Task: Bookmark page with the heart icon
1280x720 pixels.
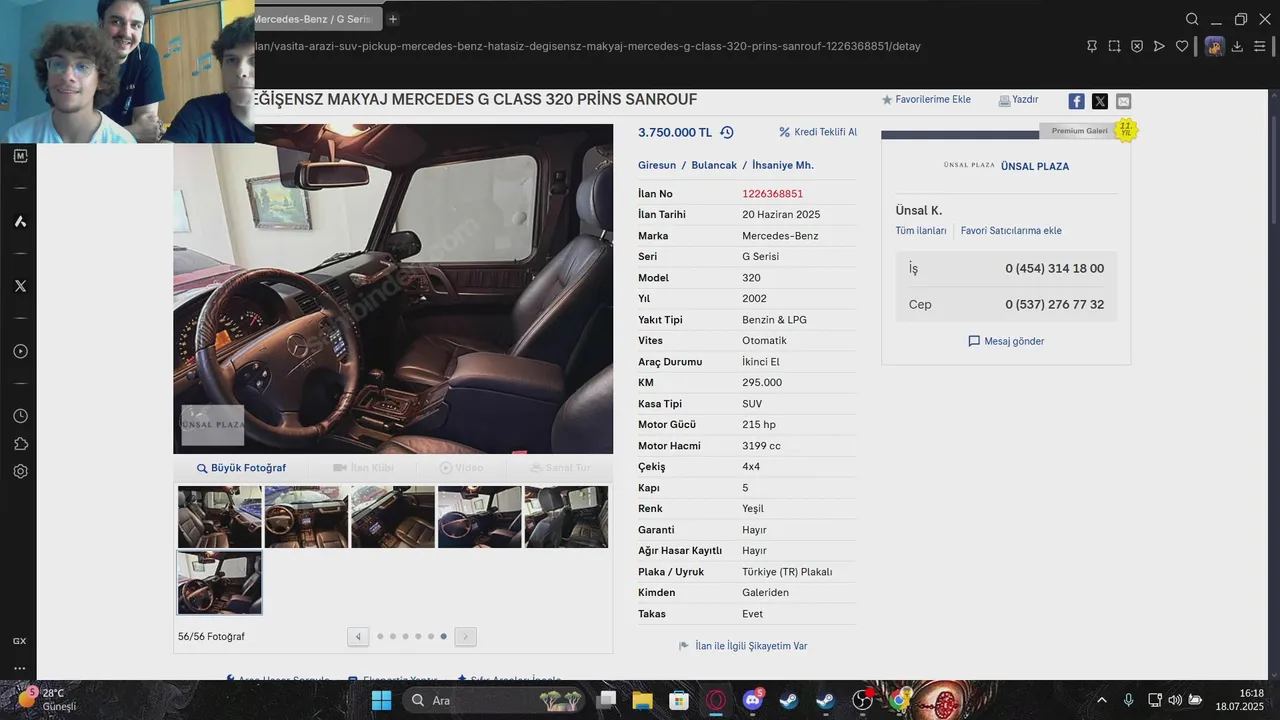Action: (1182, 46)
